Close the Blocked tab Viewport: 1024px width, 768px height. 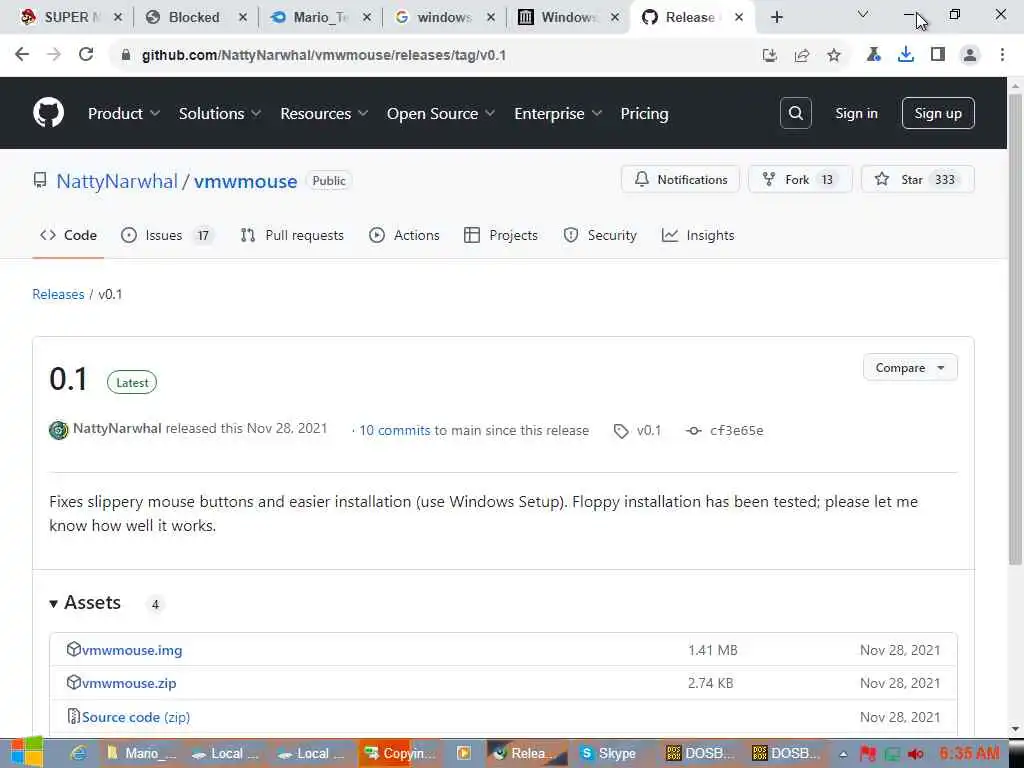click(x=242, y=18)
